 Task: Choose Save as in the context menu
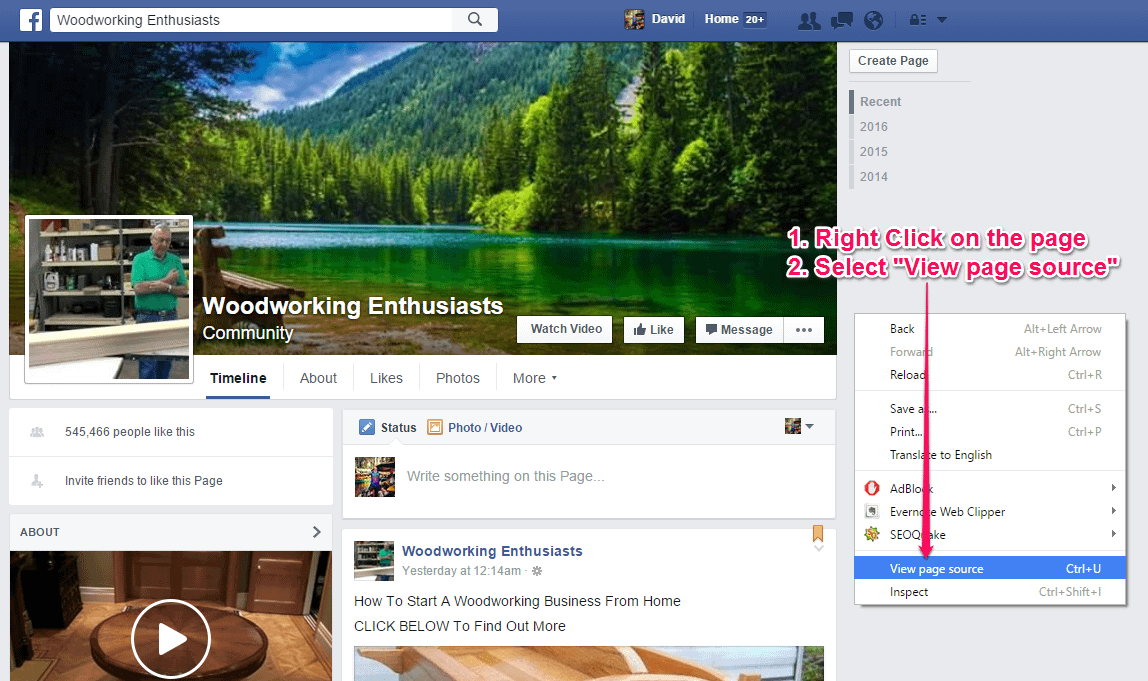pos(990,409)
